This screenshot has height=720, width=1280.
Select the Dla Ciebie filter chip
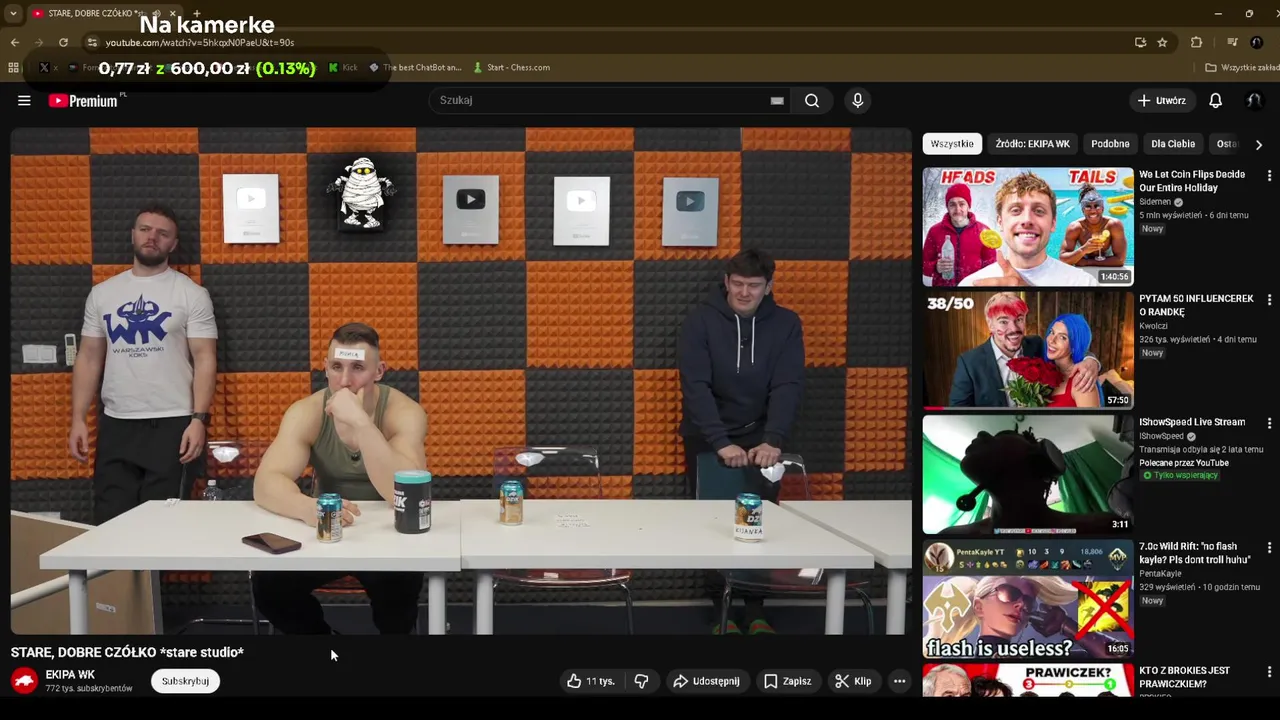pyautogui.click(x=1173, y=144)
